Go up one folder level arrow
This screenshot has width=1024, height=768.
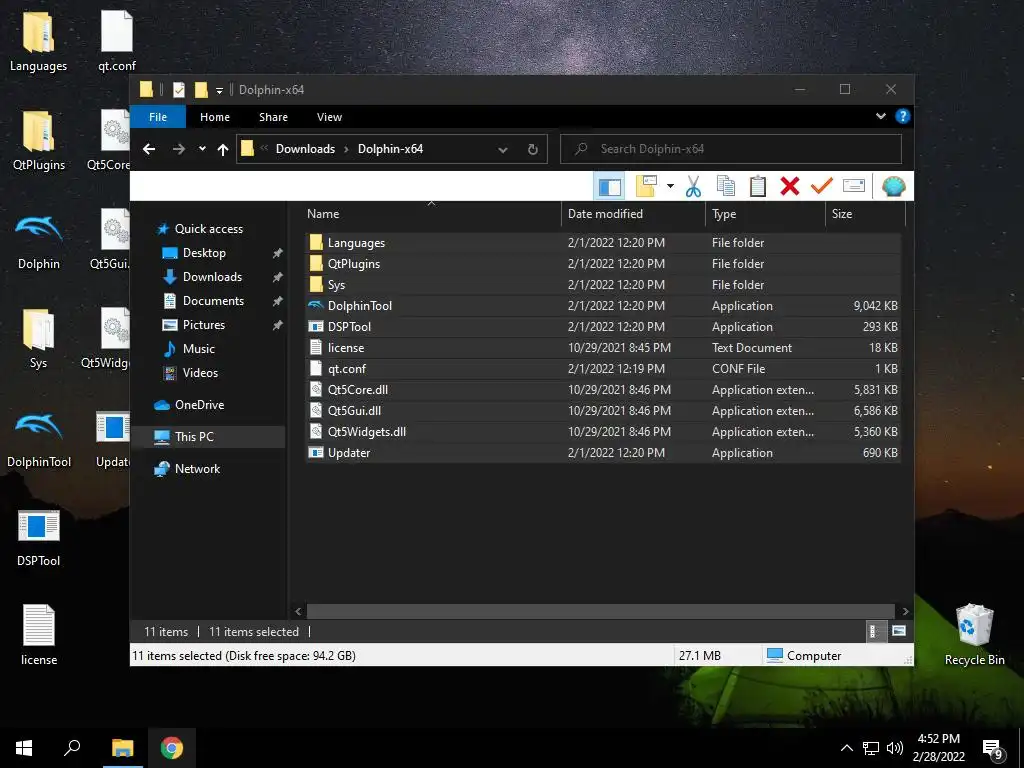coord(223,150)
